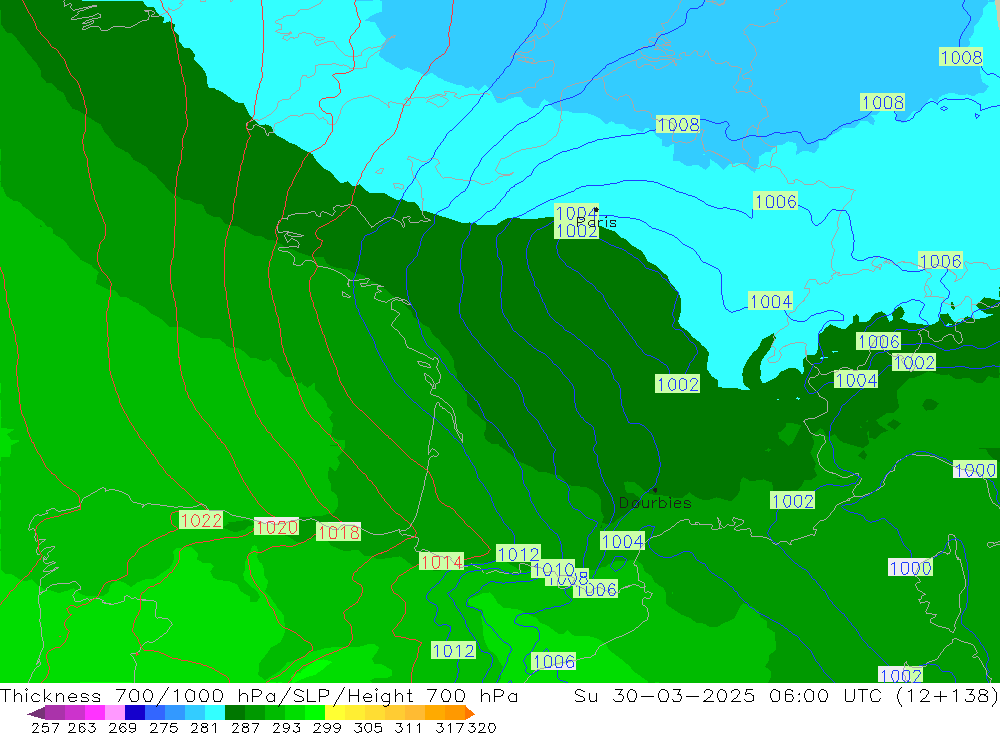Screen dimensions: 1000x733
Task: Click the orange right arrow of color scale
Action: [470, 713]
